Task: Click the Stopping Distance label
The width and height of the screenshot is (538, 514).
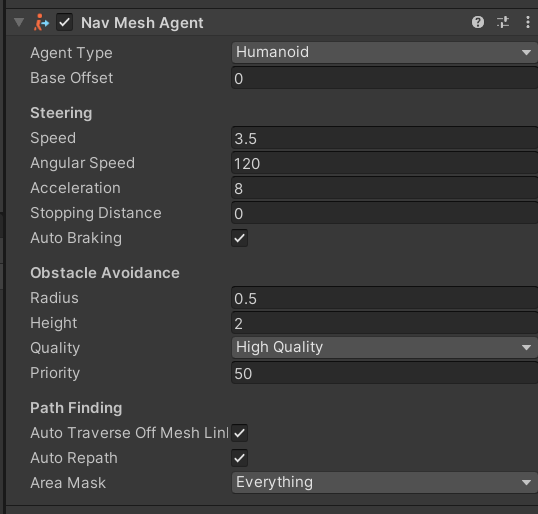Action: [96, 213]
